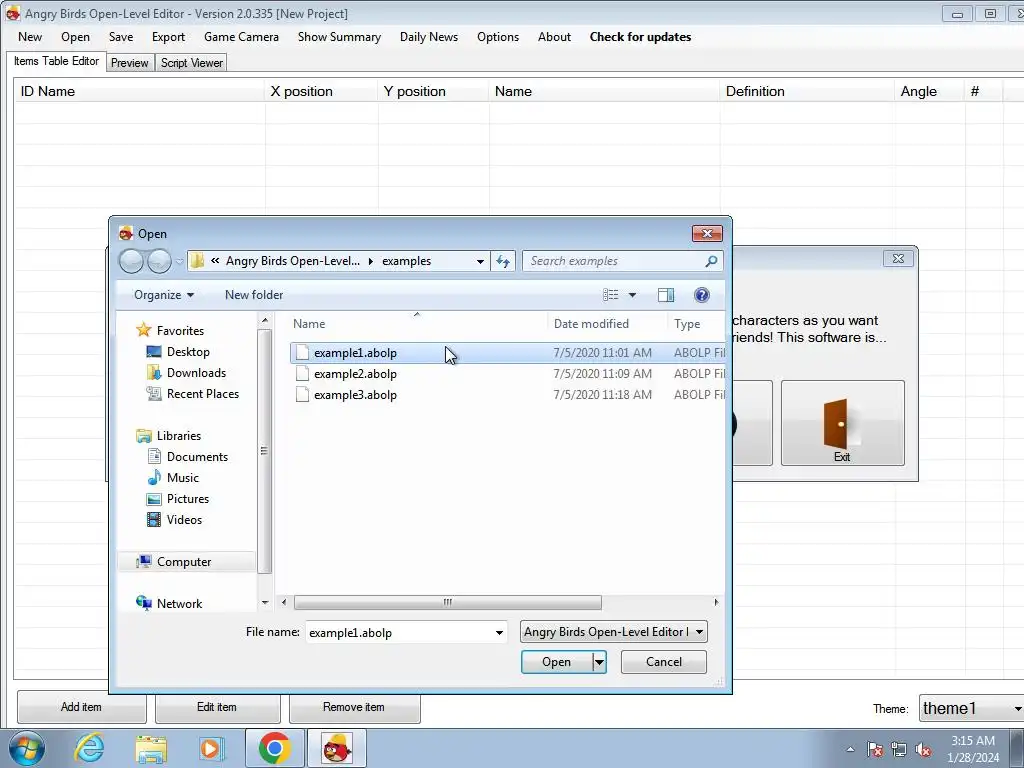The image size is (1024, 768).
Task: Click Show Summary menu item
Action: point(339,37)
